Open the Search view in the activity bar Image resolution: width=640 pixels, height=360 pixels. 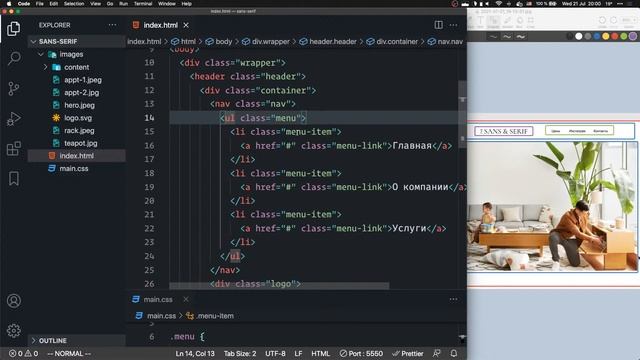coord(14,58)
